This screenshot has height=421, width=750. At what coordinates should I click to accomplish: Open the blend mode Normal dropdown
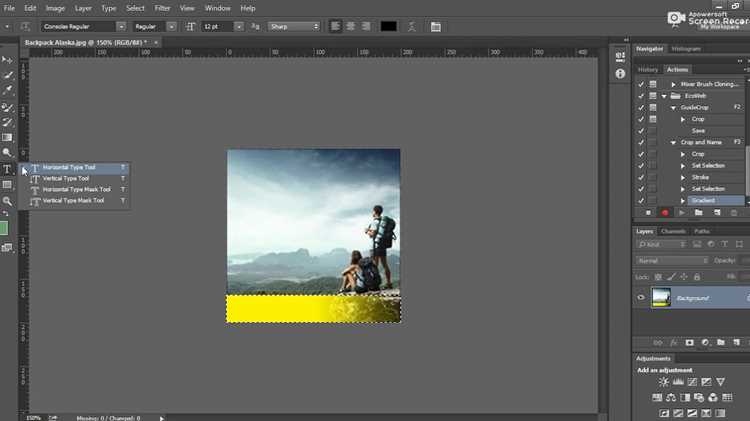[x=673, y=261]
